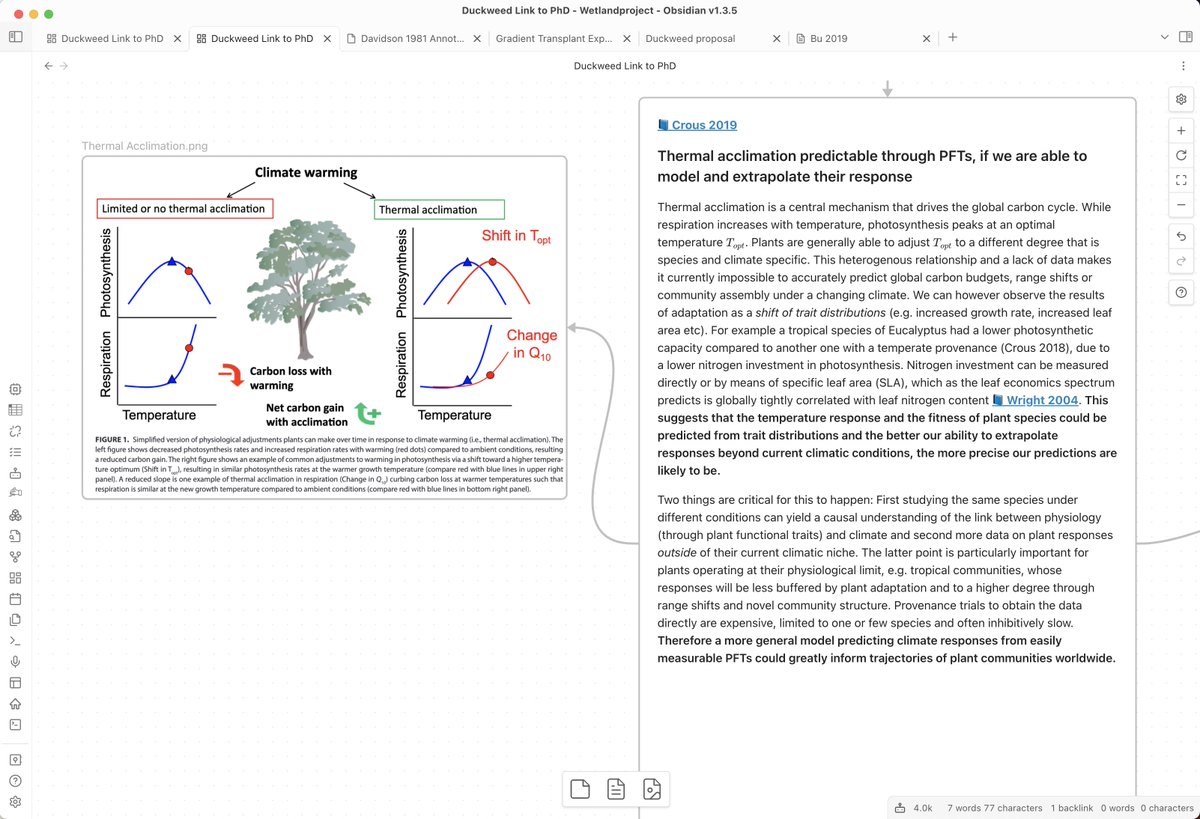Undo the last canvas action
Viewport: 1200px width, 819px height.
click(1181, 236)
